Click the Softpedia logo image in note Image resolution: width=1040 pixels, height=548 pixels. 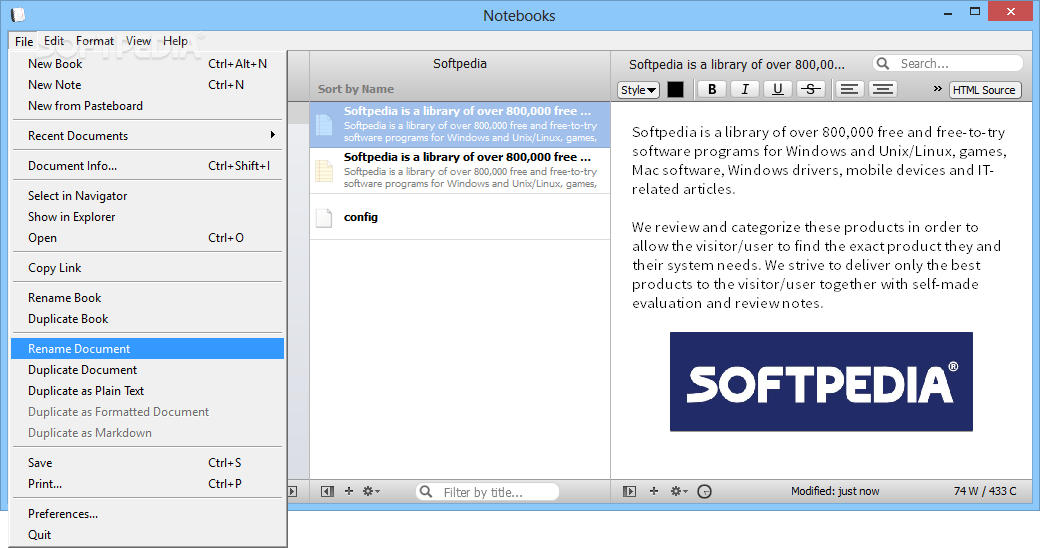(821, 381)
